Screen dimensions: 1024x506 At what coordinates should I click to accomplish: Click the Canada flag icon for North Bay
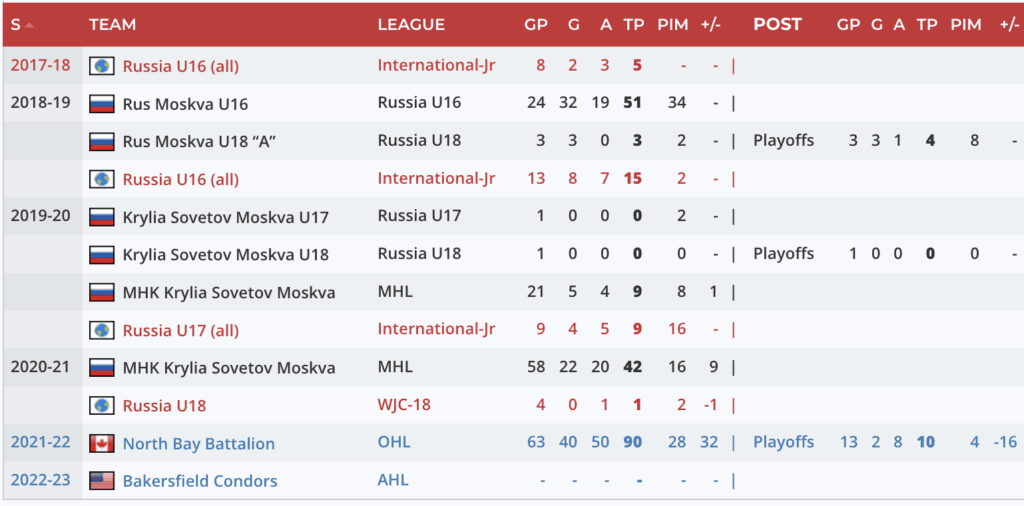[102, 443]
